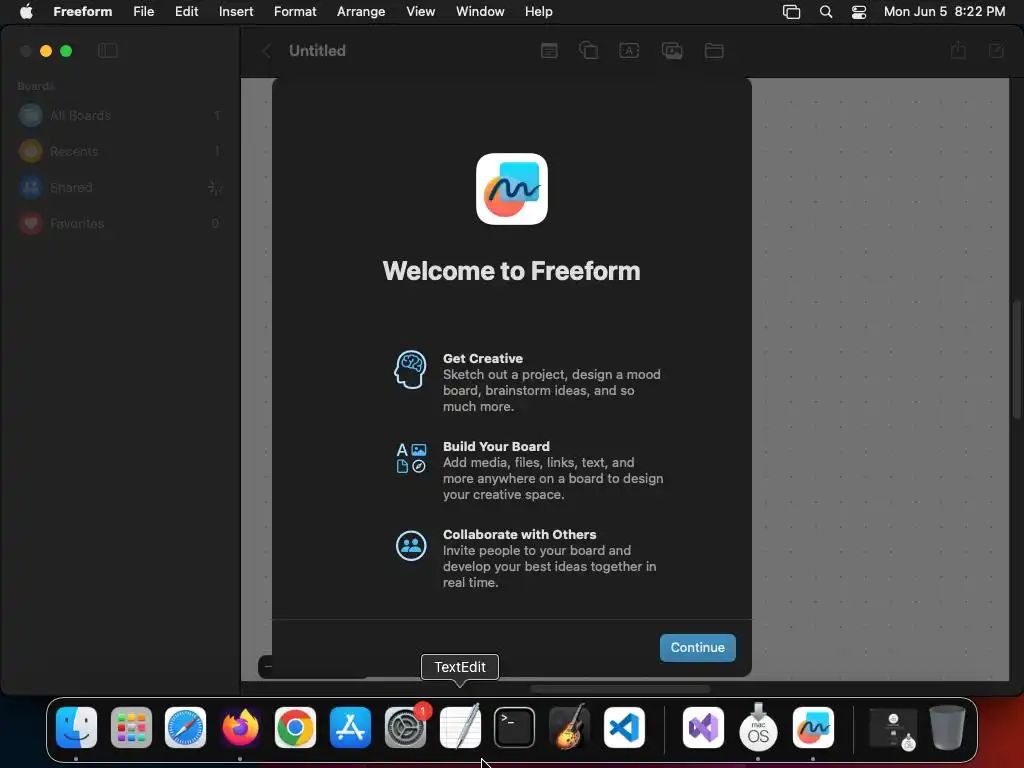Minimize the Freeform window
This screenshot has height=768, width=1024.
click(x=46, y=51)
